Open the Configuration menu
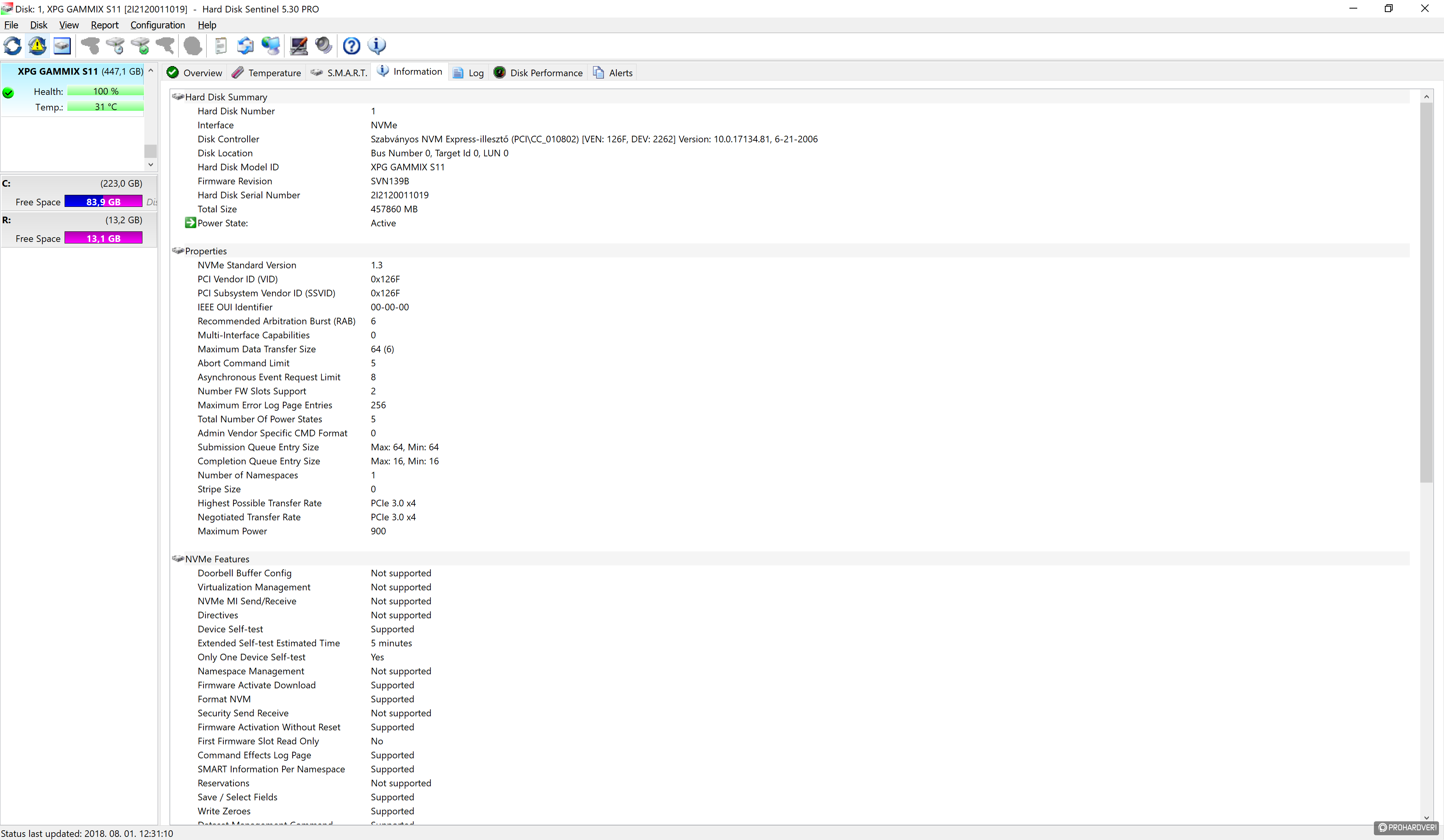1444x840 pixels. (x=158, y=25)
